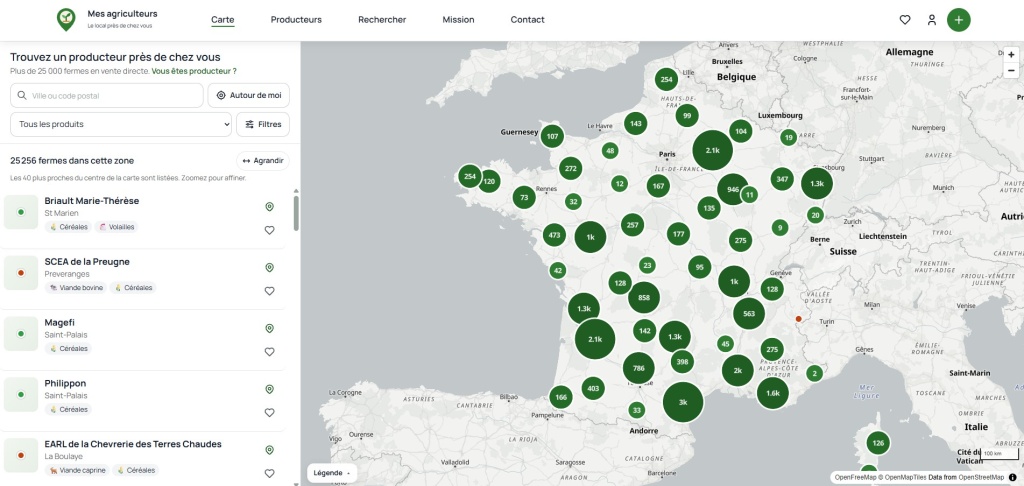Click the map attribution info icon
Image resolution: width=1024 pixels, height=486 pixels.
[1012, 478]
